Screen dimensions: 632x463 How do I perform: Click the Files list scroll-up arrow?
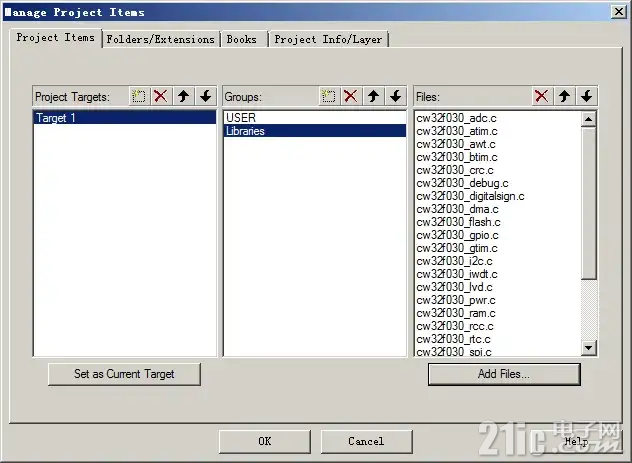[x=588, y=119]
